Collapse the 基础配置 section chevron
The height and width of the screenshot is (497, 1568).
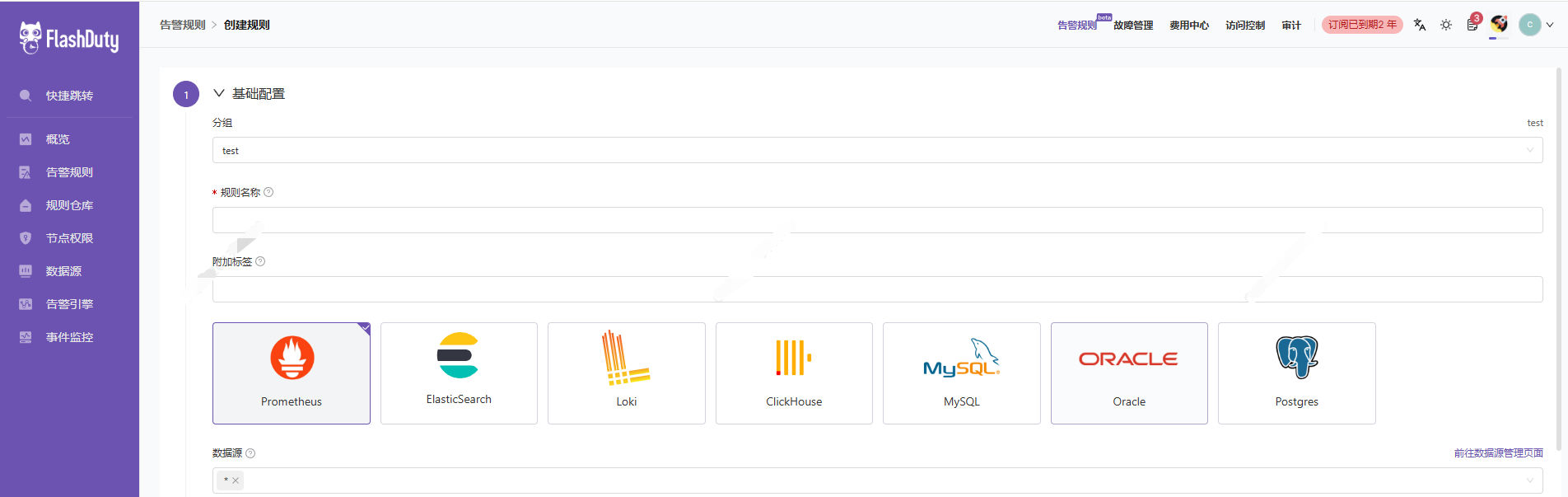point(219,93)
